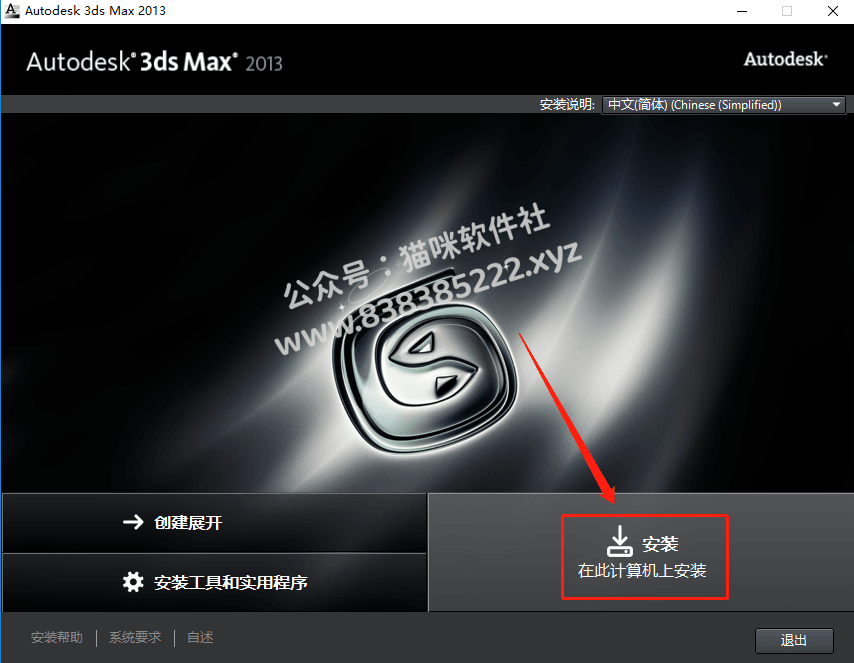This screenshot has width=854, height=663.
Task: Click the right-arrow icon next to 创建展开
Action: coord(133,522)
